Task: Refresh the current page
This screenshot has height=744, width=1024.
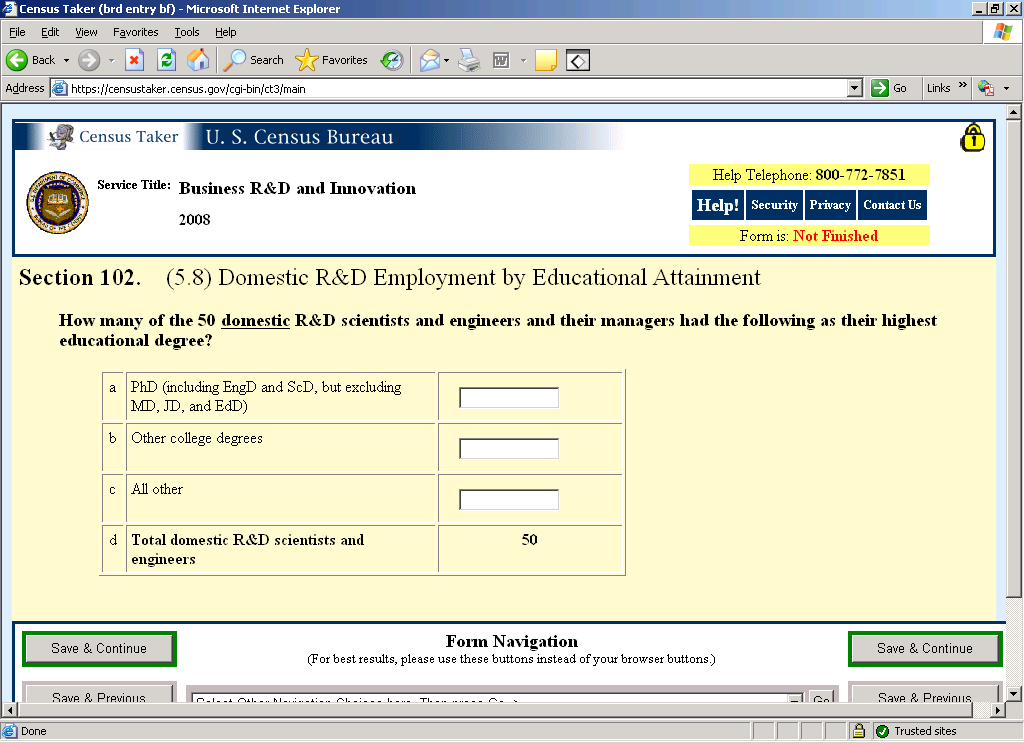Action: pyautogui.click(x=166, y=60)
